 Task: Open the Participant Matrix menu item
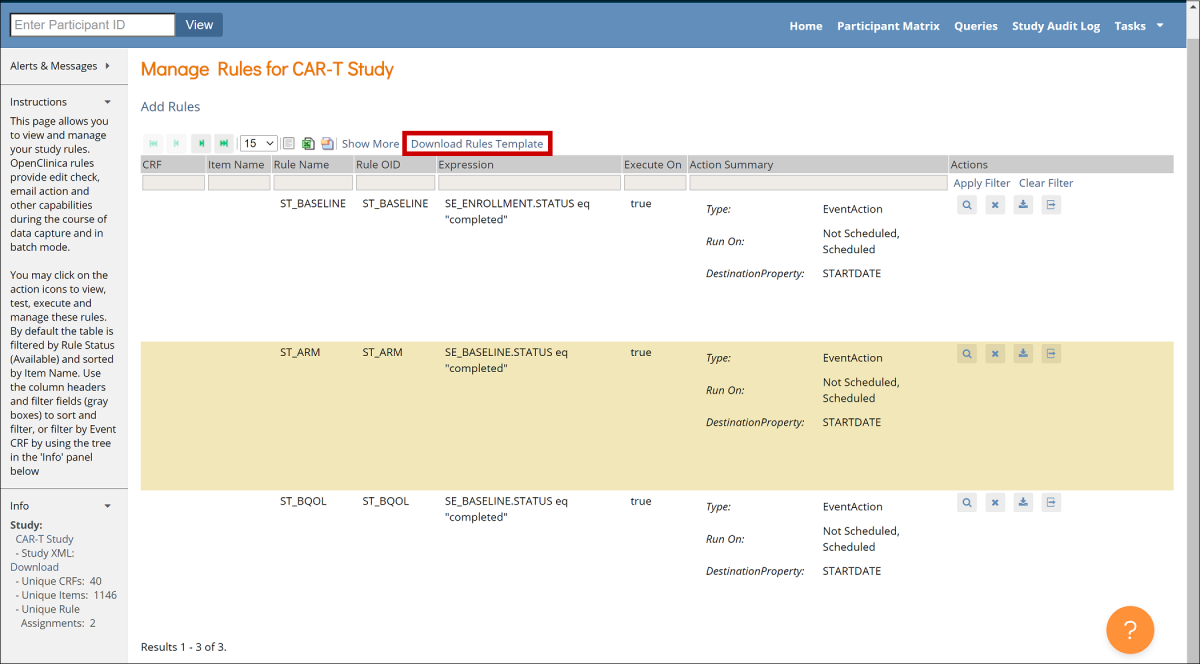(x=888, y=26)
